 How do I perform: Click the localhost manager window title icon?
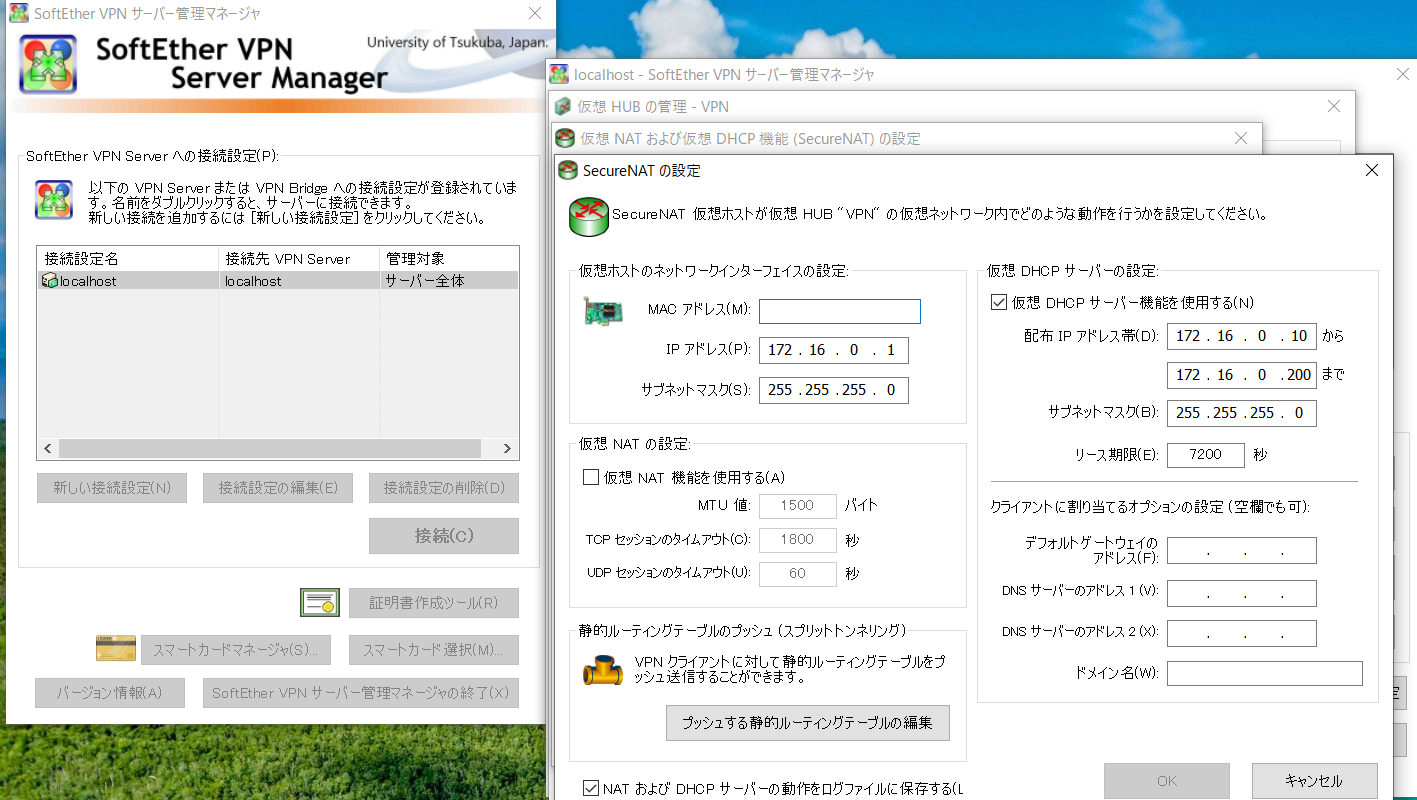point(559,74)
